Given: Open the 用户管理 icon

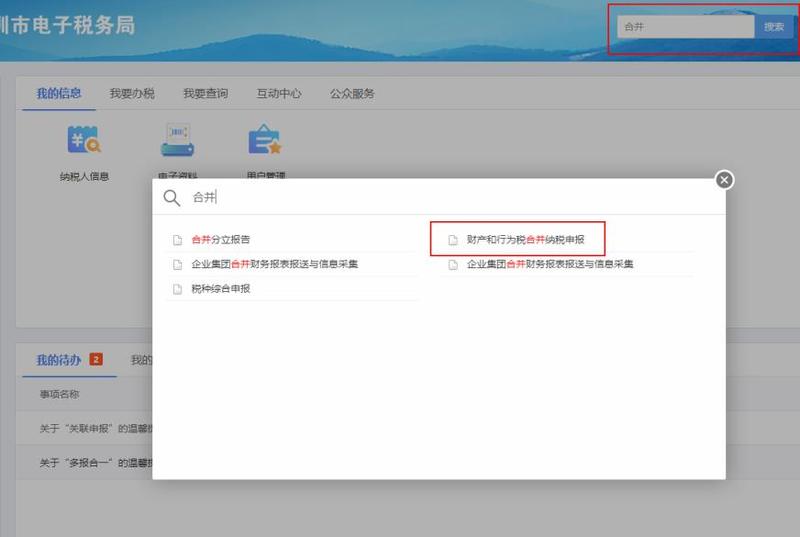Looking at the screenshot, I should click(264, 141).
